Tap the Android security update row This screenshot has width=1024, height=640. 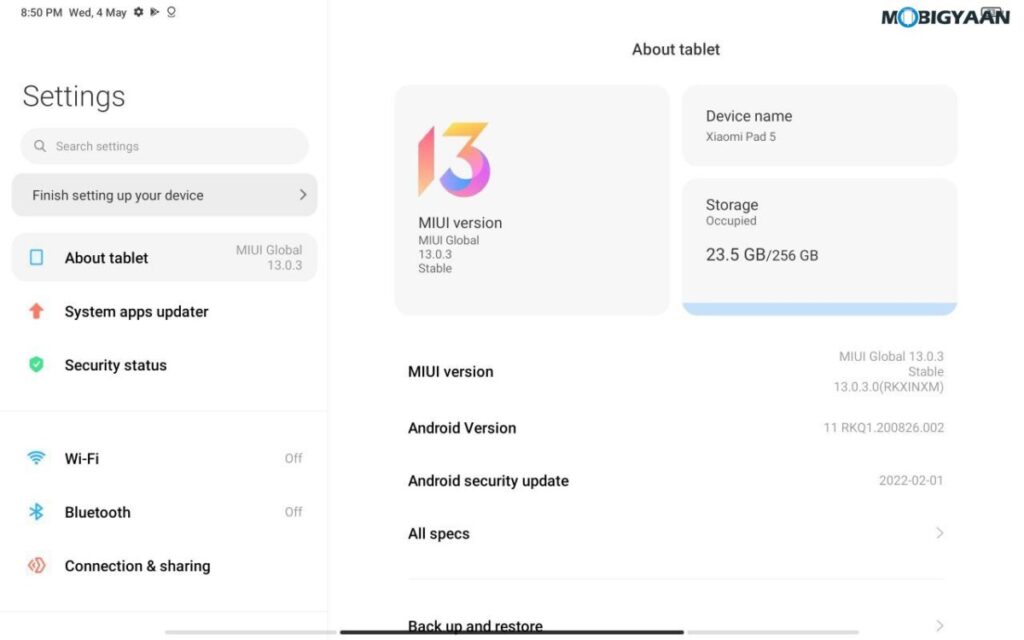[675, 481]
